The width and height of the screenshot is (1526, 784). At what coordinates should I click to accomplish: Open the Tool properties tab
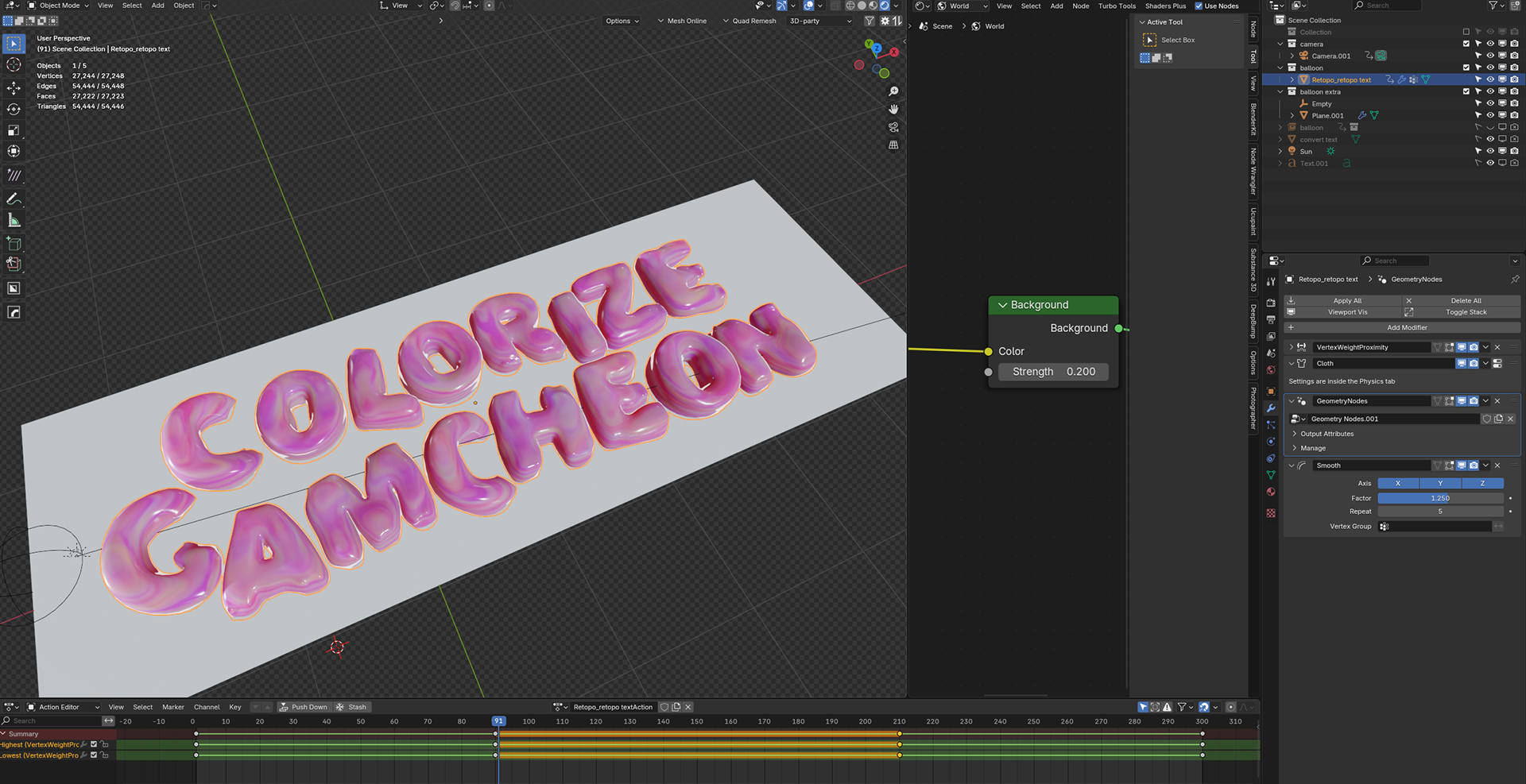click(1271, 281)
